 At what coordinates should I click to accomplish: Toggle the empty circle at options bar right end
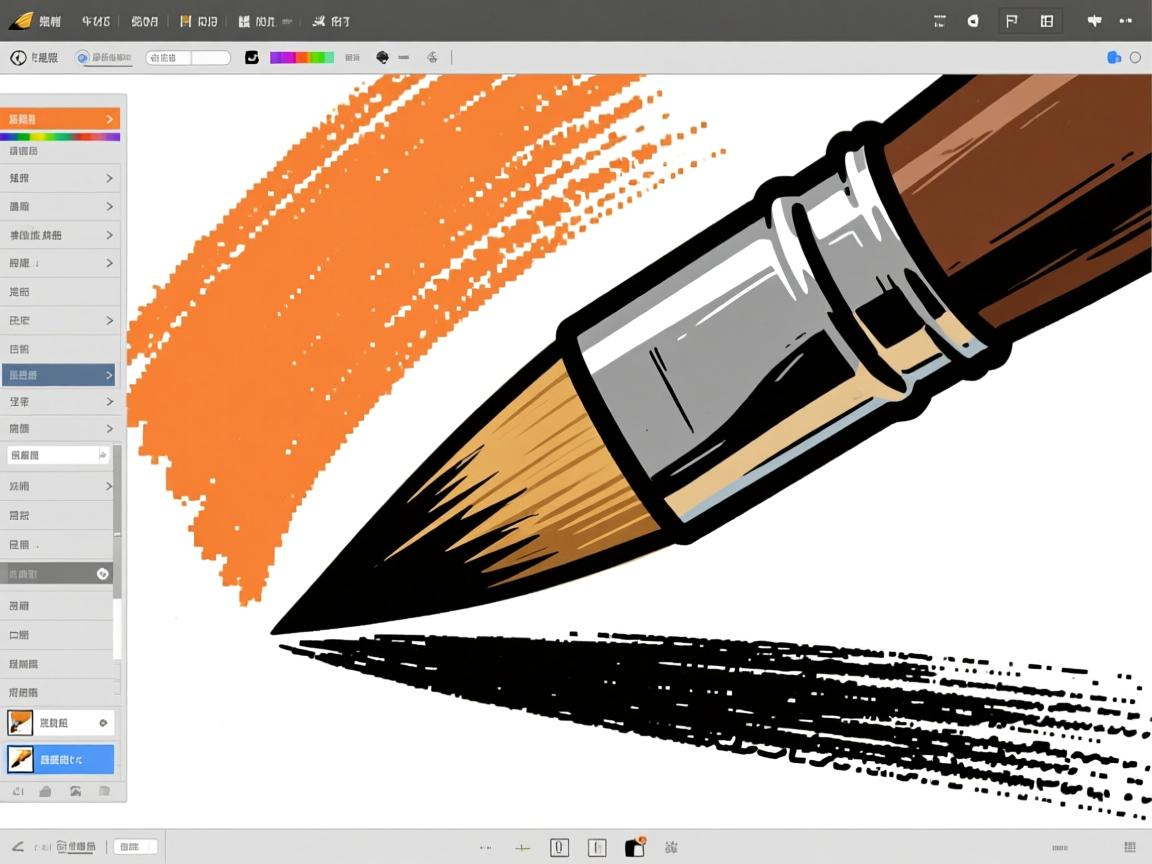click(1135, 58)
